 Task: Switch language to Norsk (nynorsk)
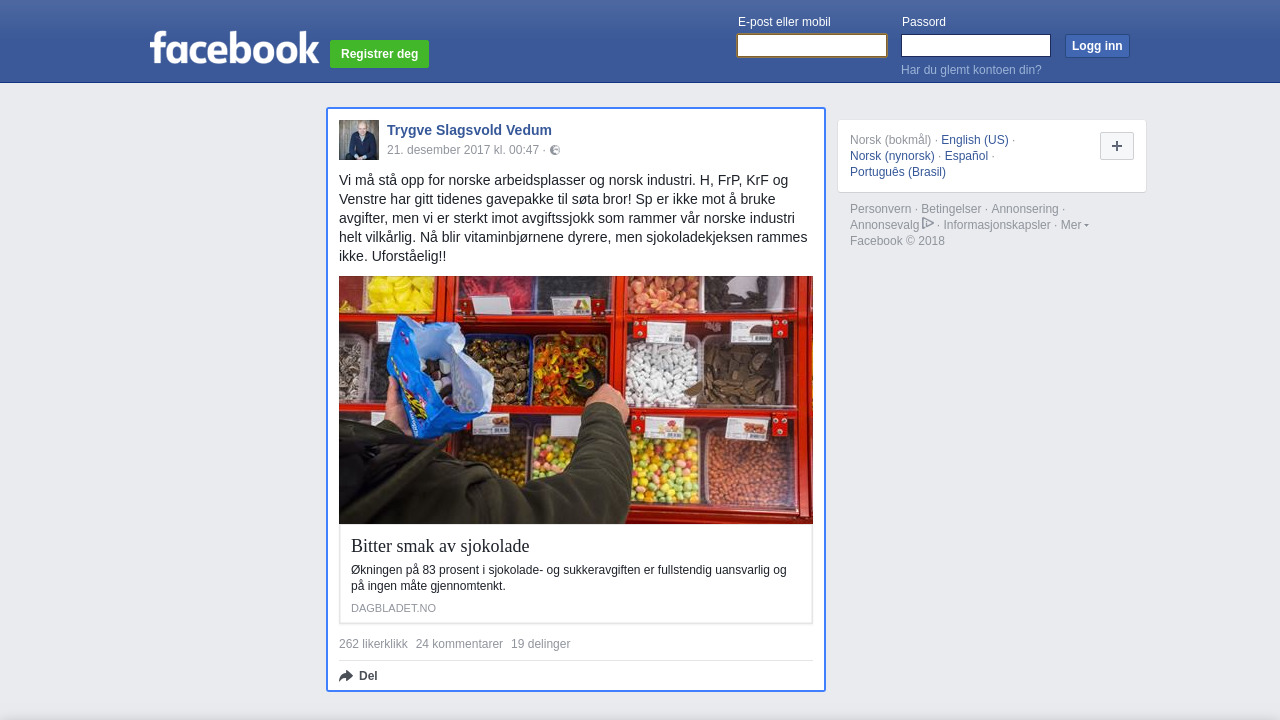[892, 156]
